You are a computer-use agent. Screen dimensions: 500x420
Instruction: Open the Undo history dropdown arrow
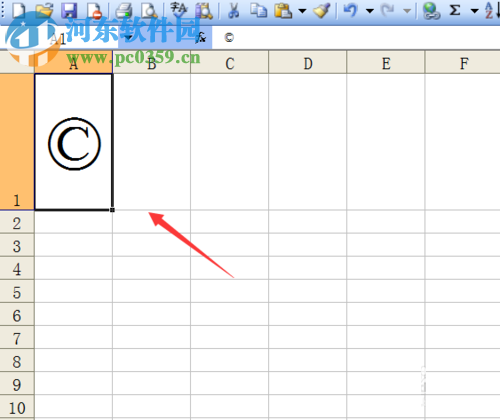[370, 11]
